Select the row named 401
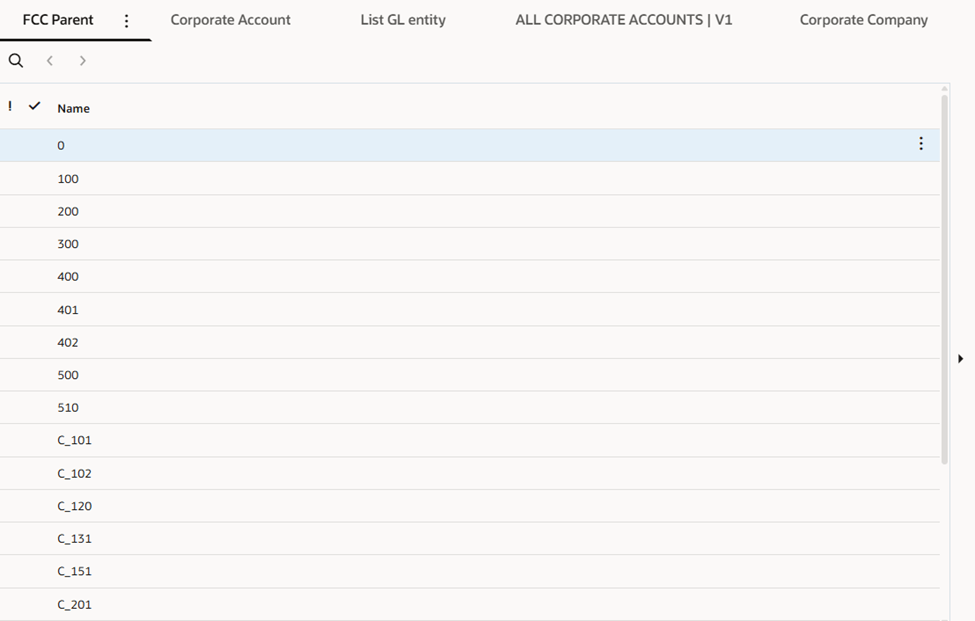The image size is (975, 621). point(68,310)
